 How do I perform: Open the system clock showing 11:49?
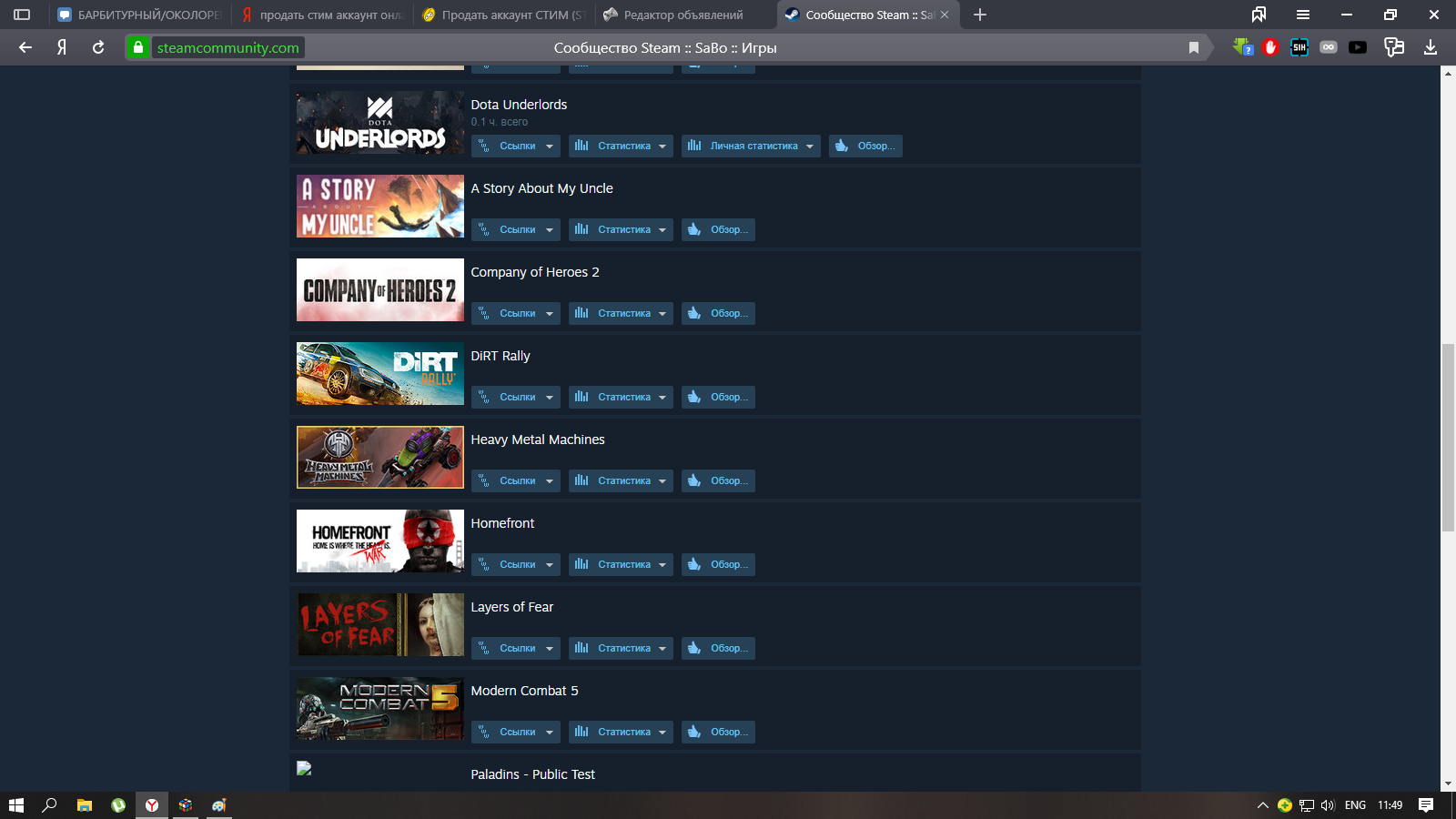tap(1390, 805)
